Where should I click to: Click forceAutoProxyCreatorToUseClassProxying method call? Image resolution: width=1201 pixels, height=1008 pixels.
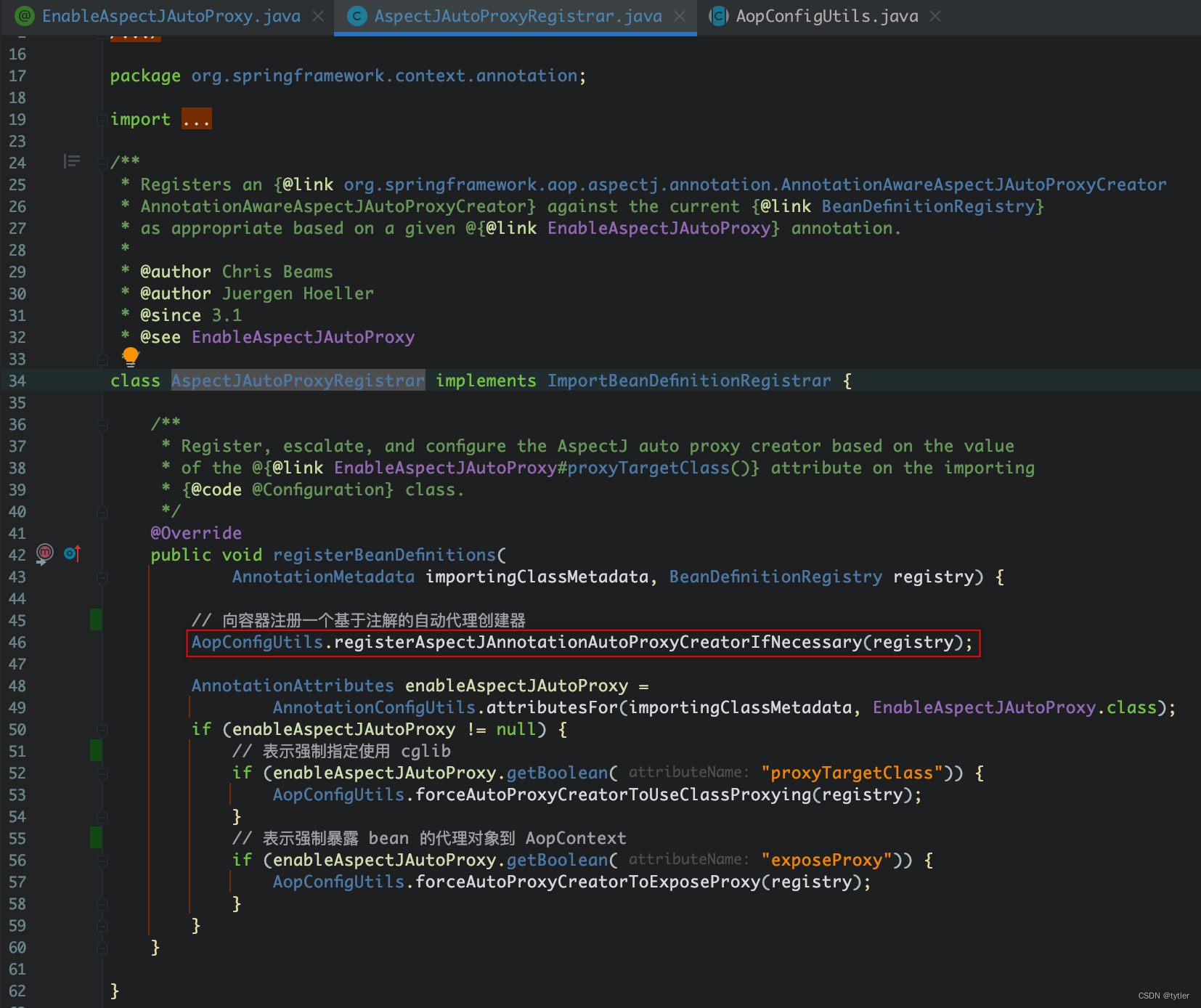[613, 794]
